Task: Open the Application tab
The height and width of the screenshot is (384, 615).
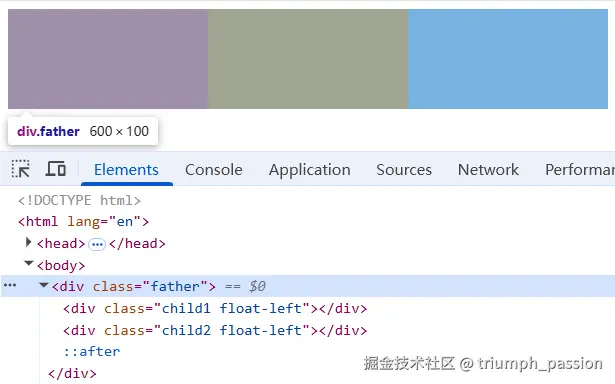Action: [x=309, y=170]
